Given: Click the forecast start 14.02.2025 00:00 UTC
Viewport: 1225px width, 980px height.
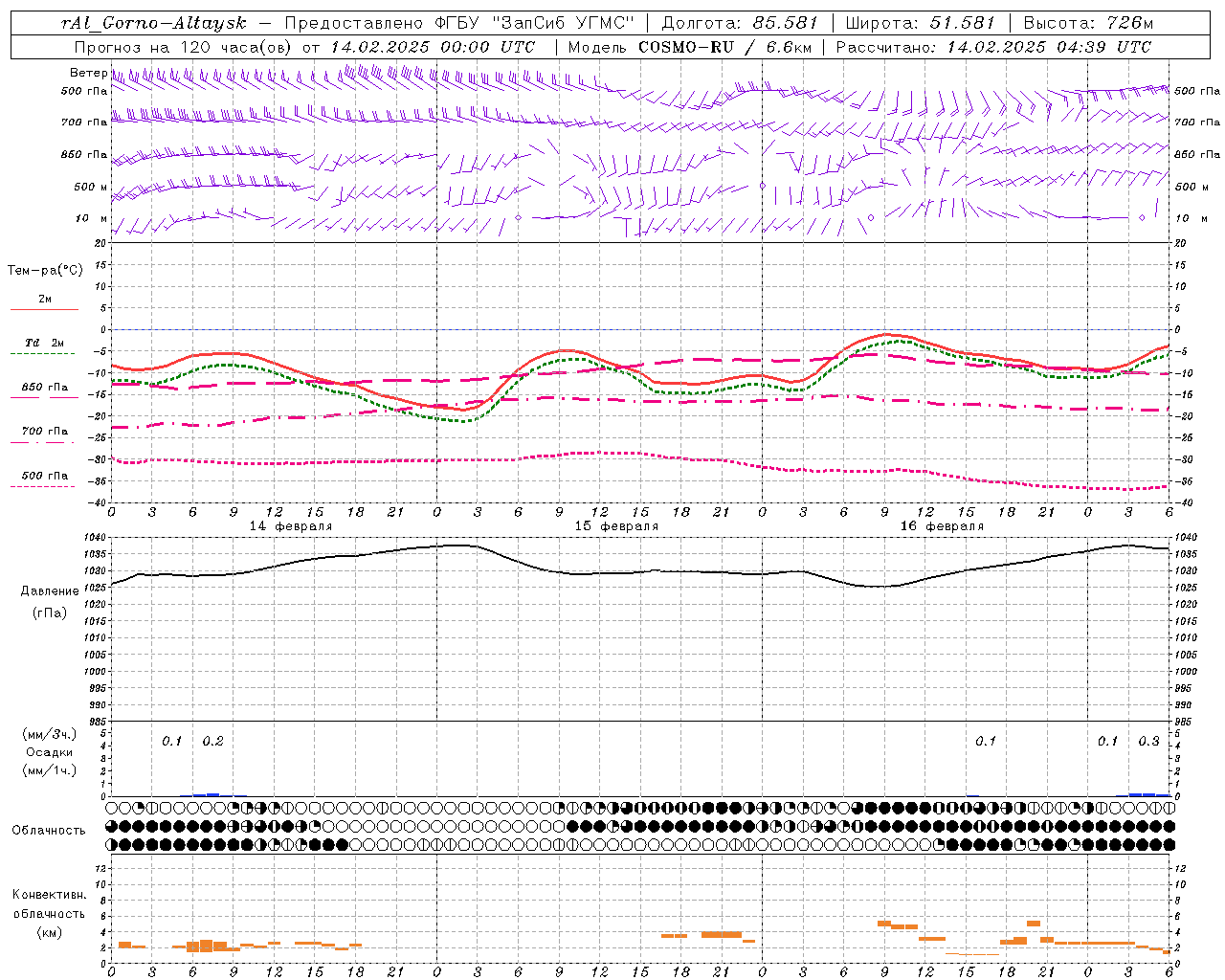Looking at the screenshot, I should [432, 47].
